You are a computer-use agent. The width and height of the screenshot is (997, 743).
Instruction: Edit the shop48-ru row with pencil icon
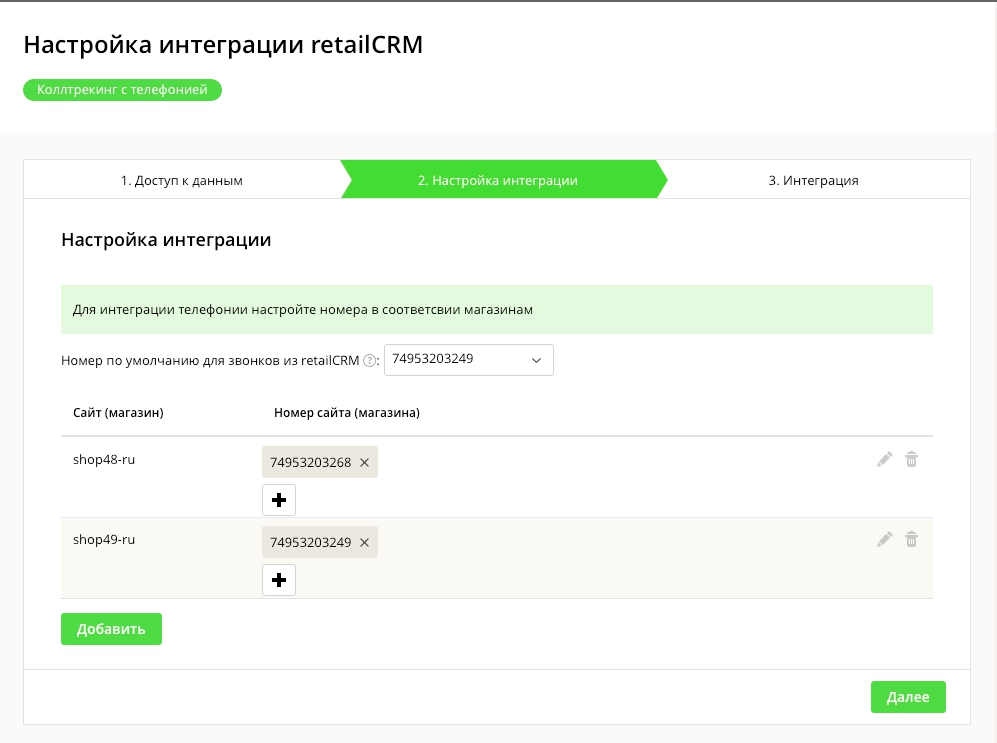coord(884,460)
